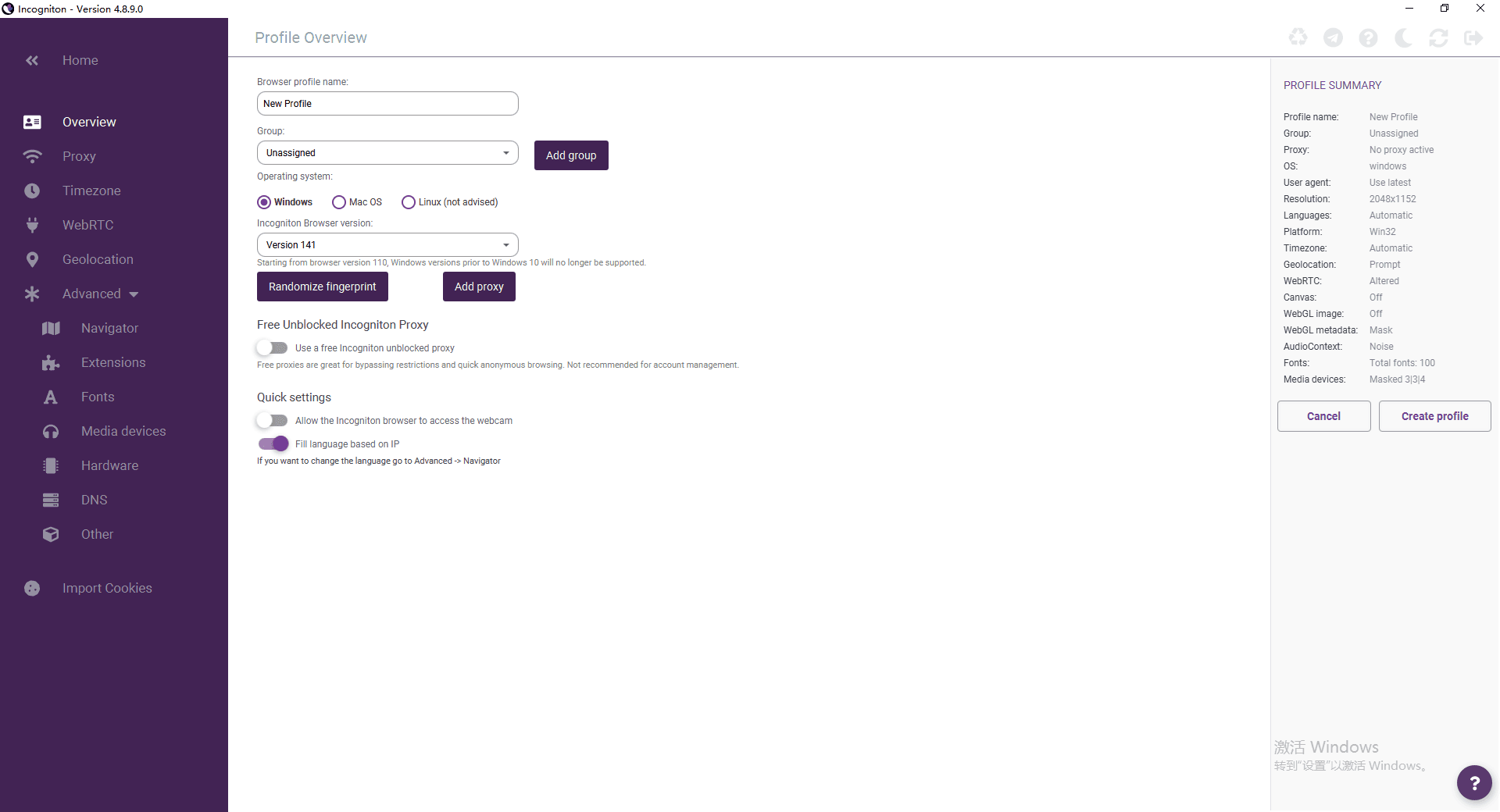
Task: Toggle dark mode with the moon icon
Action: [1403, 37]
